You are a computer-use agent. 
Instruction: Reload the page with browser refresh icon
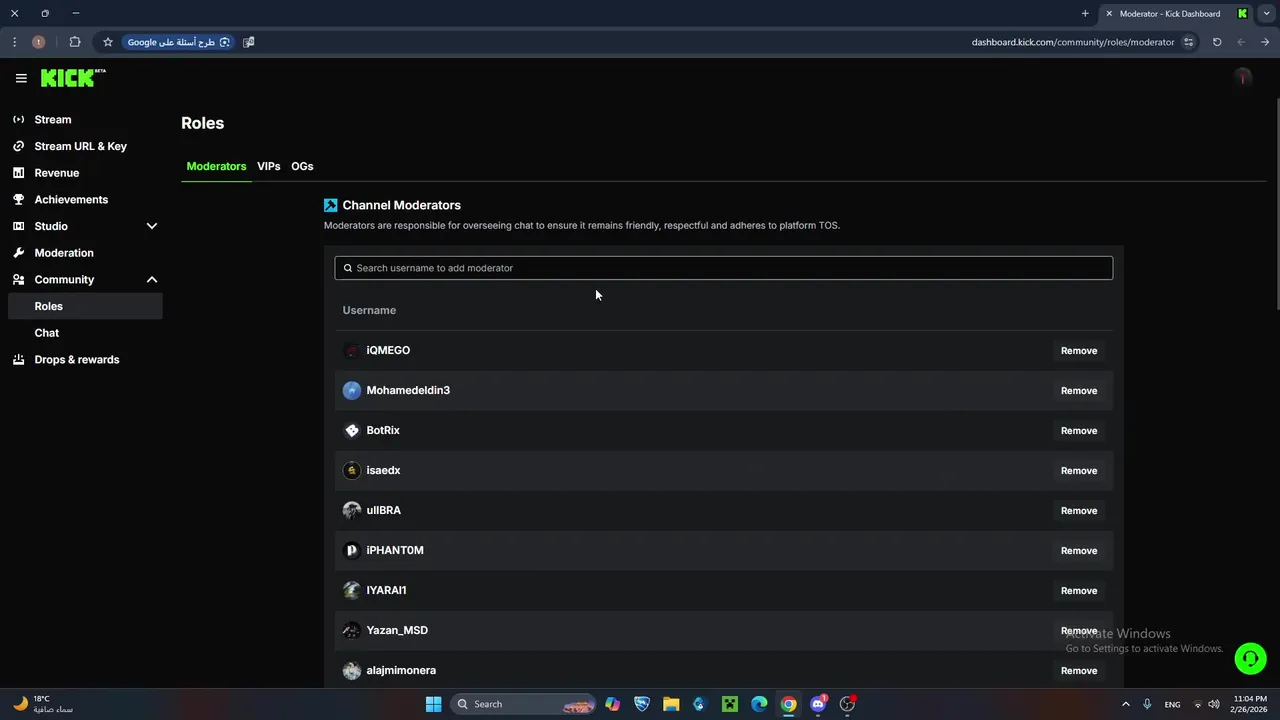[x=1217, y=42]
